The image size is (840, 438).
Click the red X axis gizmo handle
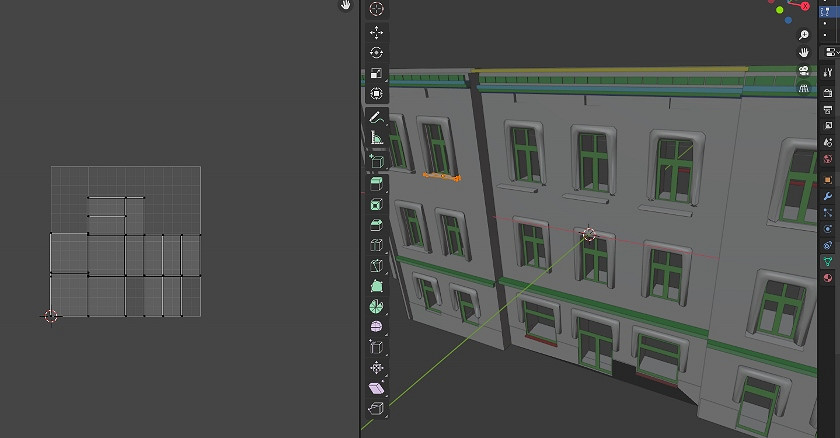805,6
